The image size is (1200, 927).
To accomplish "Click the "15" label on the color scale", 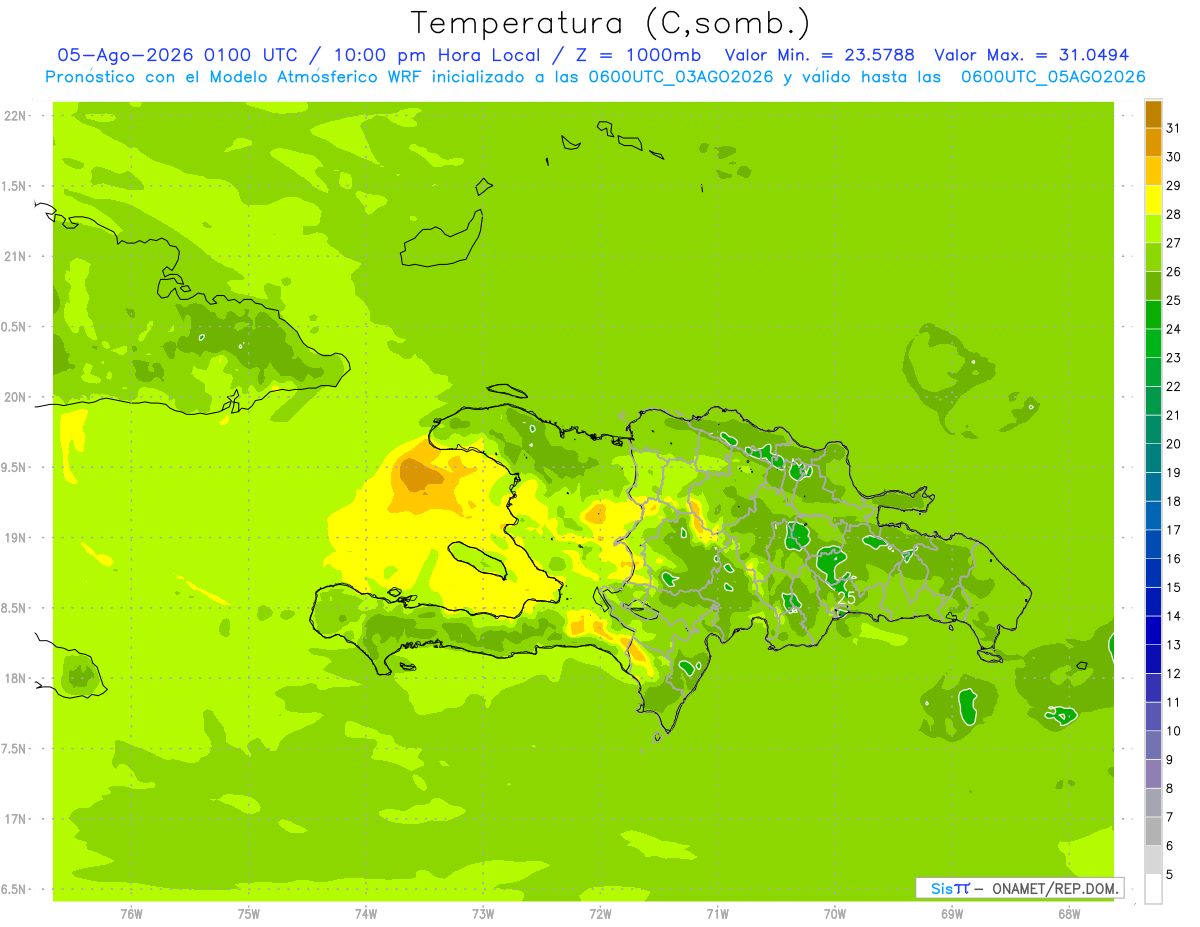I will pyautogui.click(x=1173, y=588).
